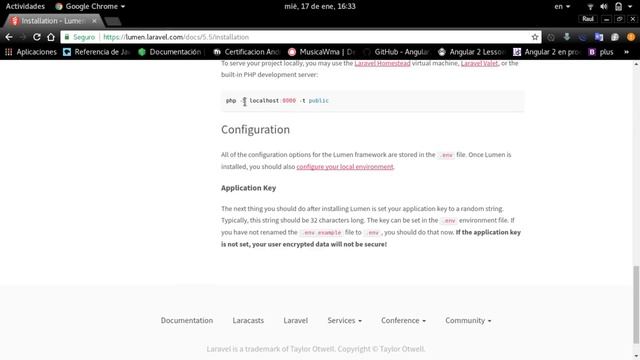Expand the Conference footer dropdown
The height and width of the screenshot is (360, 640).
tap(403, 320)
